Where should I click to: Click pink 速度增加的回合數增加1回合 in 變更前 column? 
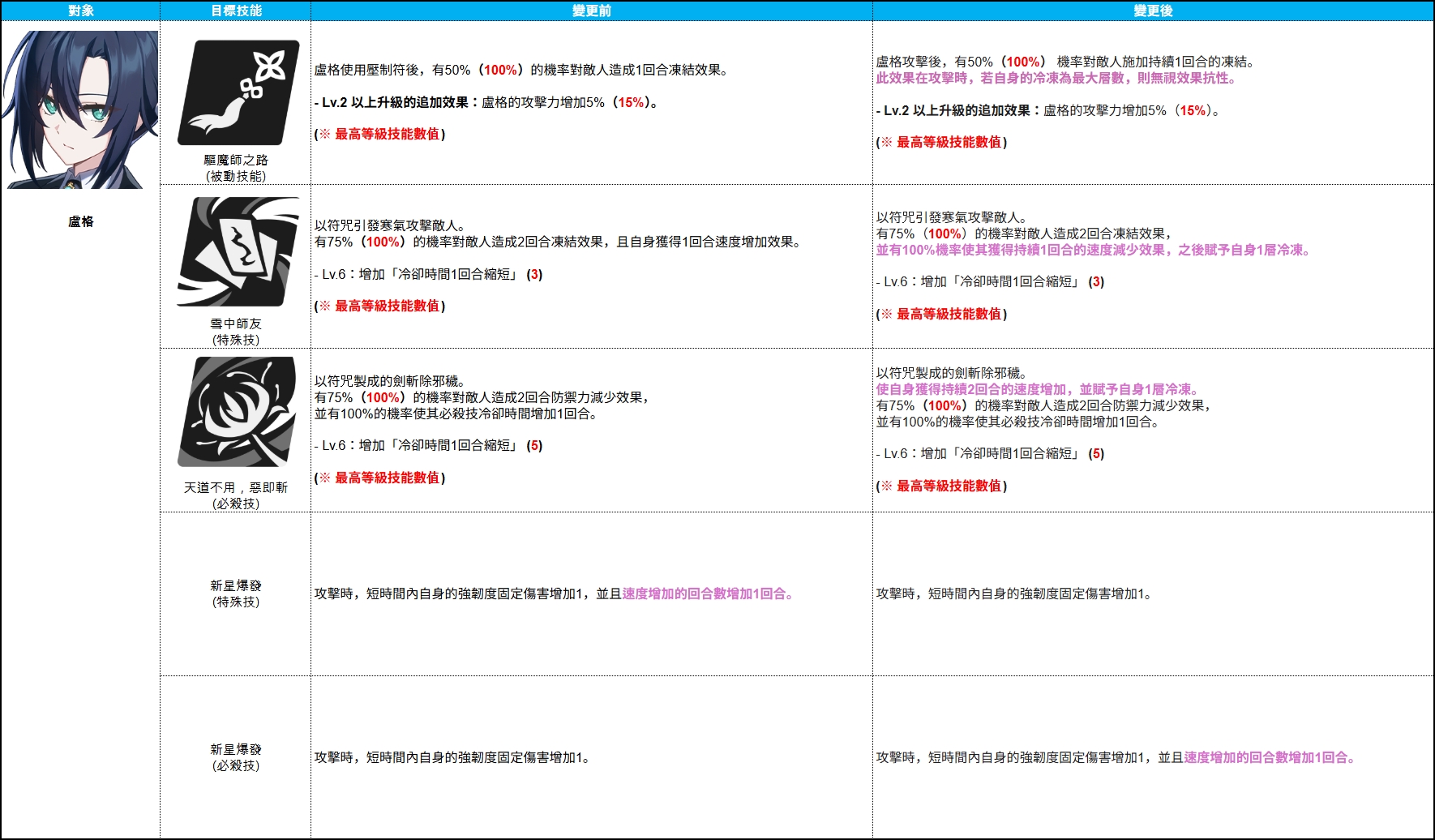708,594
